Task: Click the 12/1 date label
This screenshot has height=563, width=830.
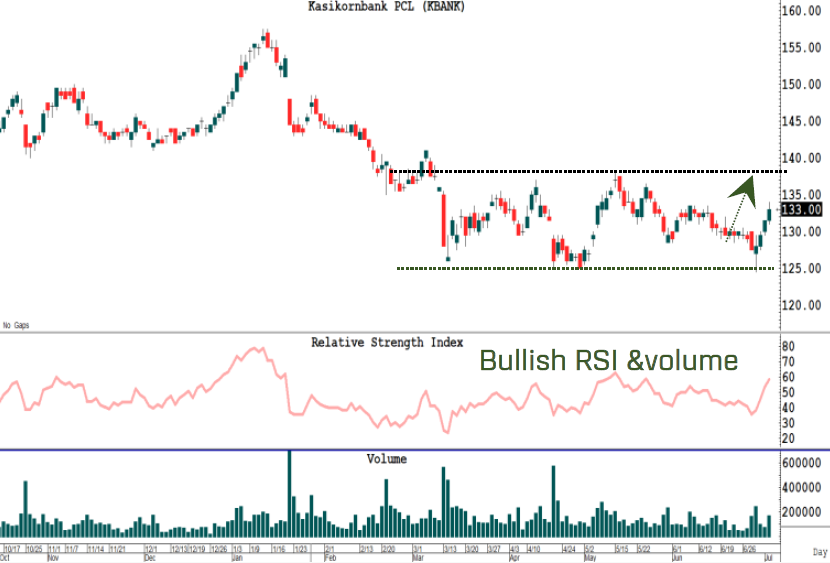Action: (x=151, y=549)
